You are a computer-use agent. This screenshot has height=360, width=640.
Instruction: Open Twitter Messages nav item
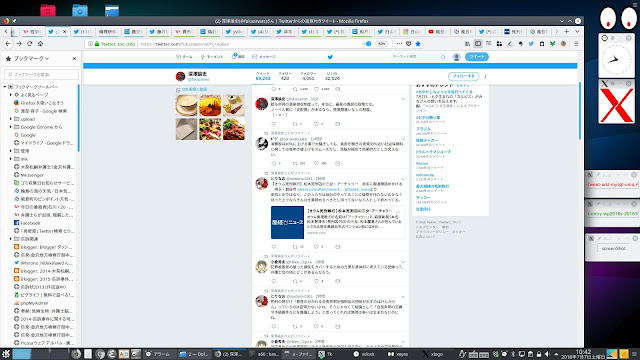coord(264,57)
